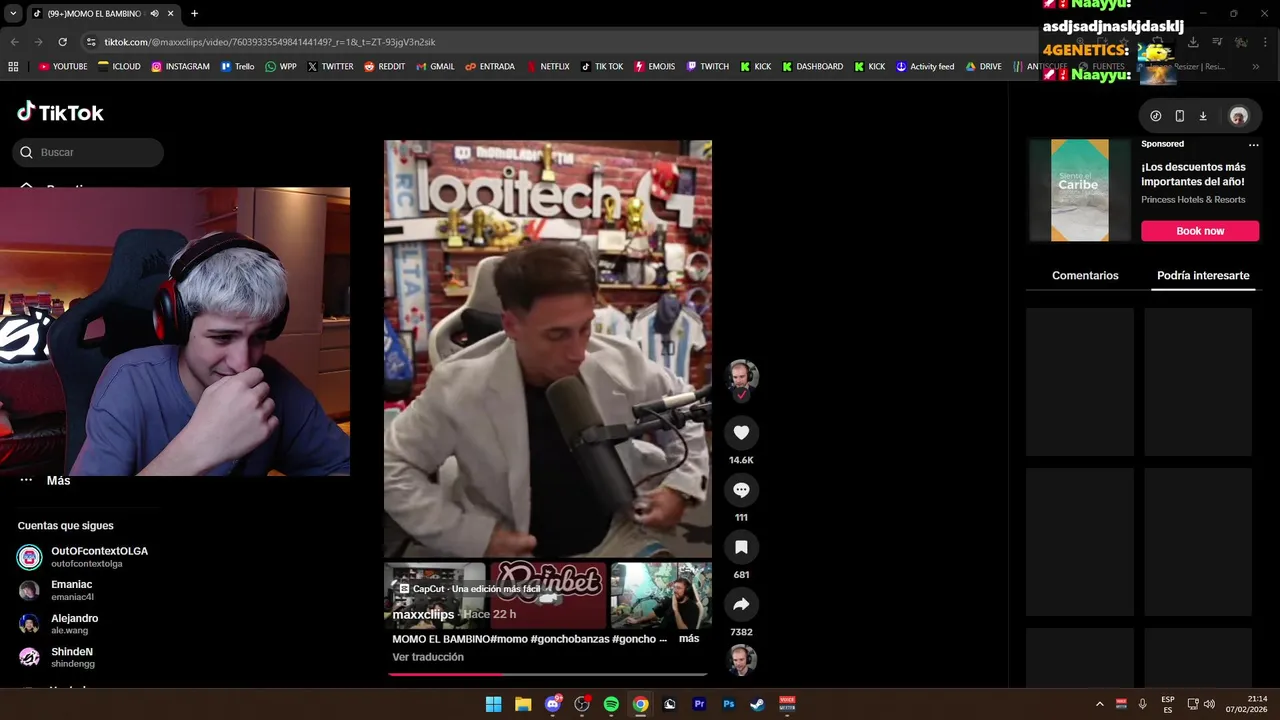The height and width of the screenshot is (720, 1280).
Task: Click the address bar URL
Action: pos(270,42)
